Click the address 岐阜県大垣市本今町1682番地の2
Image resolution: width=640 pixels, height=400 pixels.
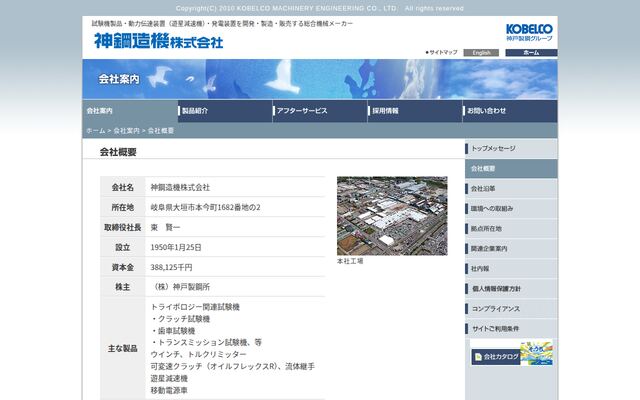click(x=205, y=207)
